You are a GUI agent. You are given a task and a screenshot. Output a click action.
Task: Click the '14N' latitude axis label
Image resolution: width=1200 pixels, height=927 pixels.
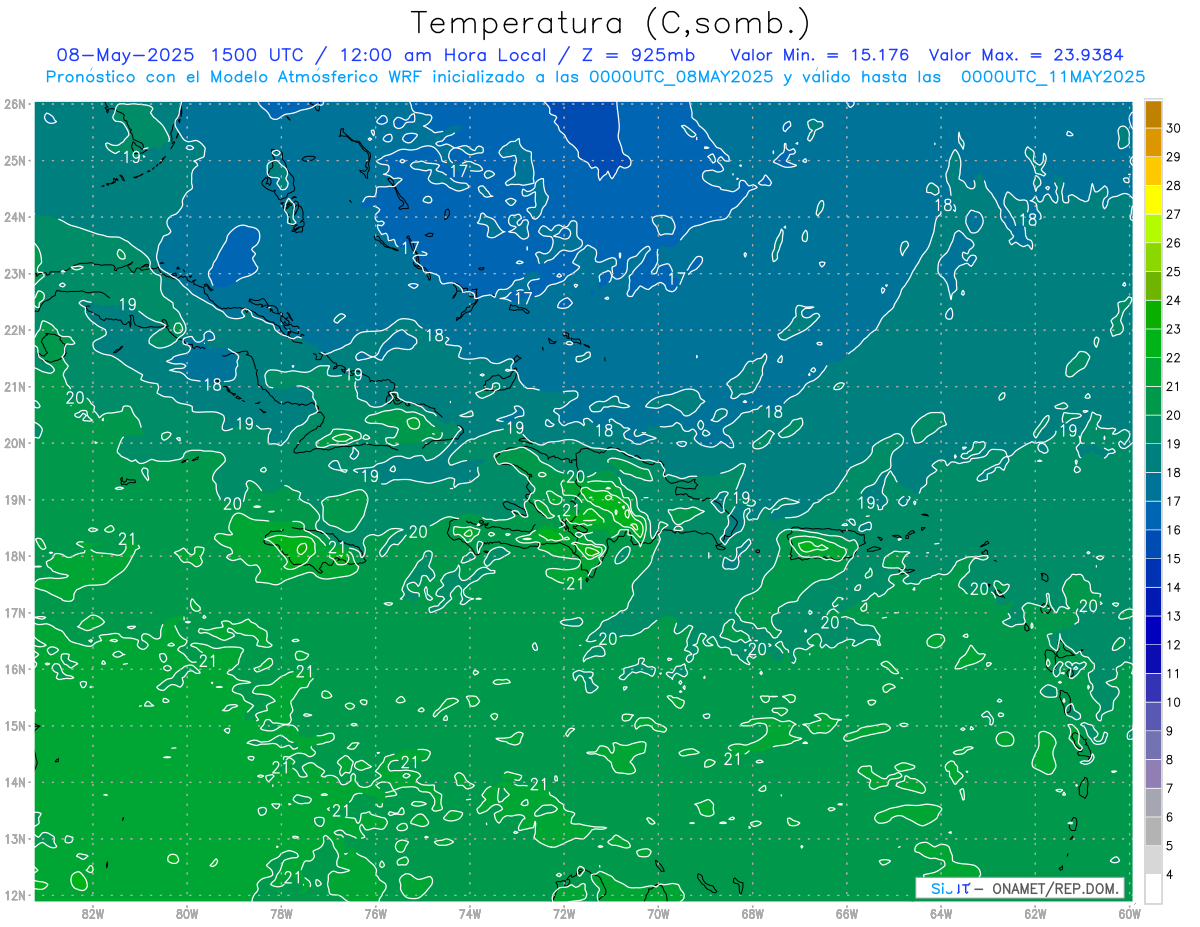15,782
